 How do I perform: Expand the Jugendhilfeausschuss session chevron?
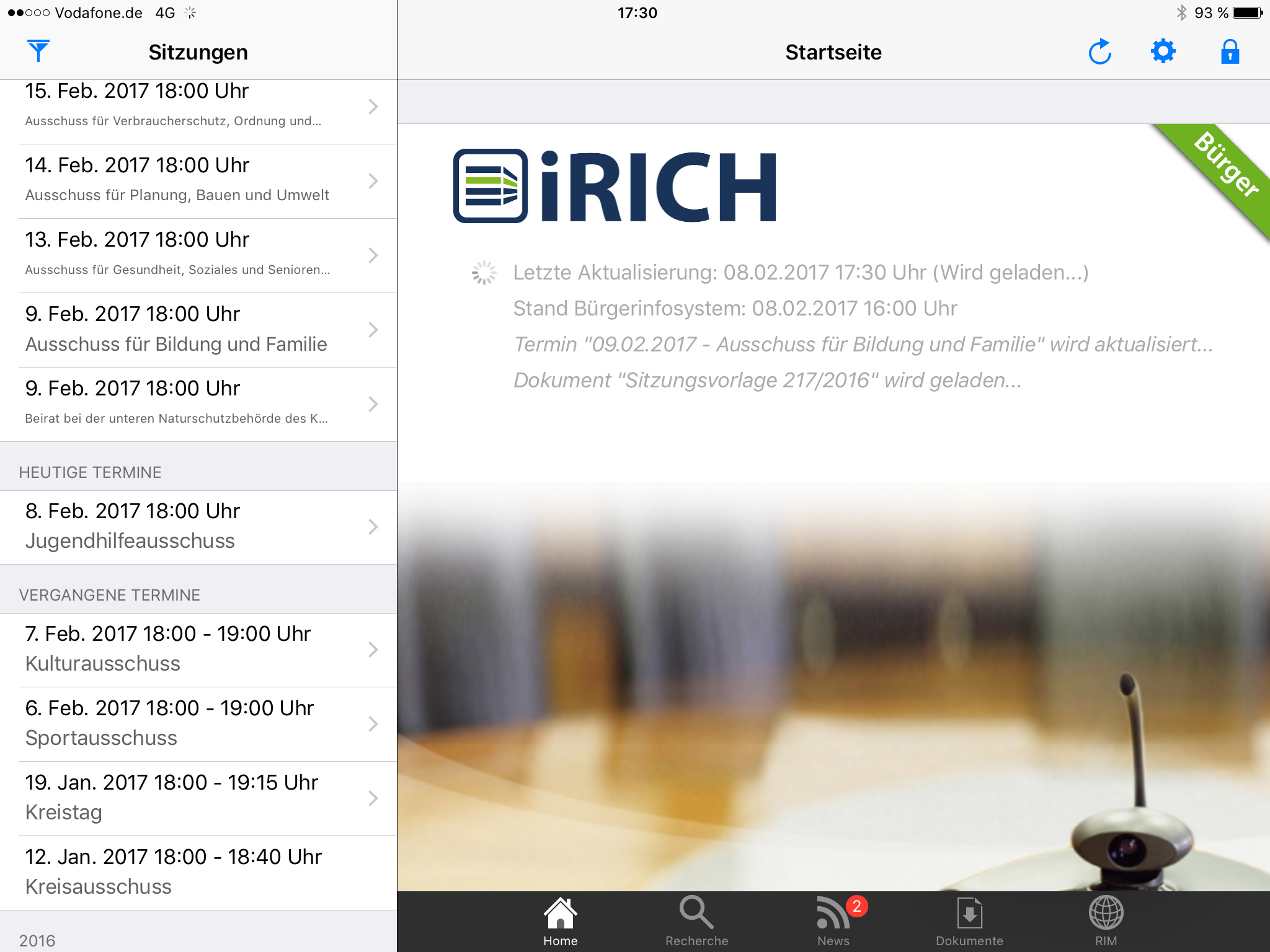373,527
